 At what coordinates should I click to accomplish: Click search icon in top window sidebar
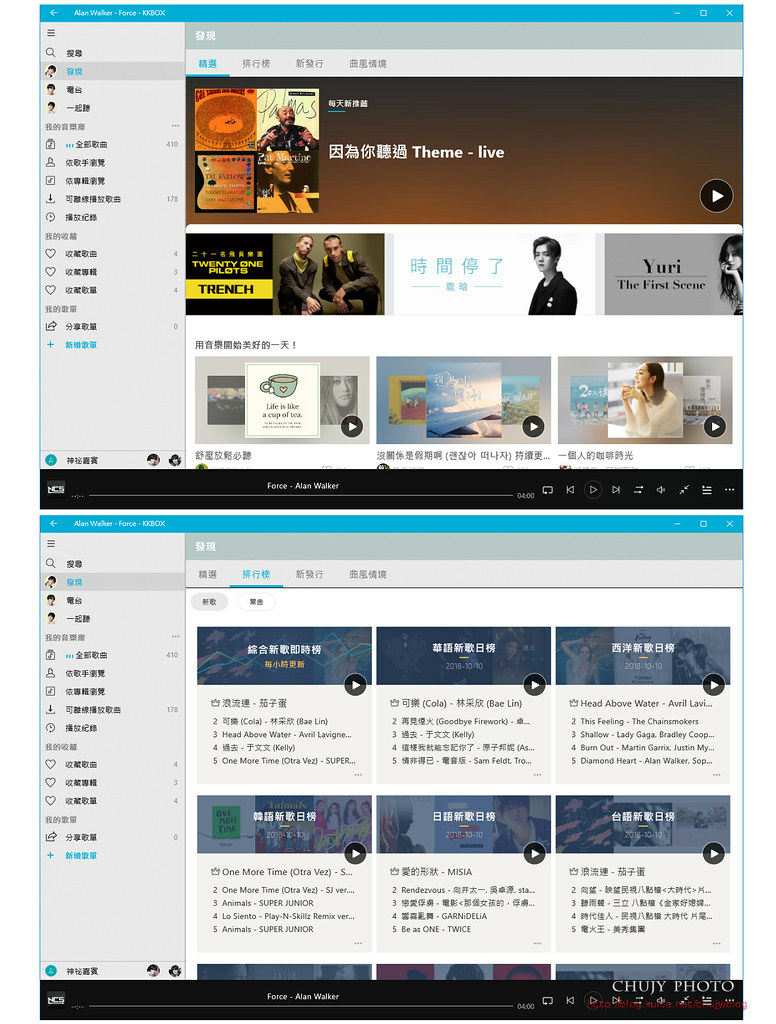(51, 52)
